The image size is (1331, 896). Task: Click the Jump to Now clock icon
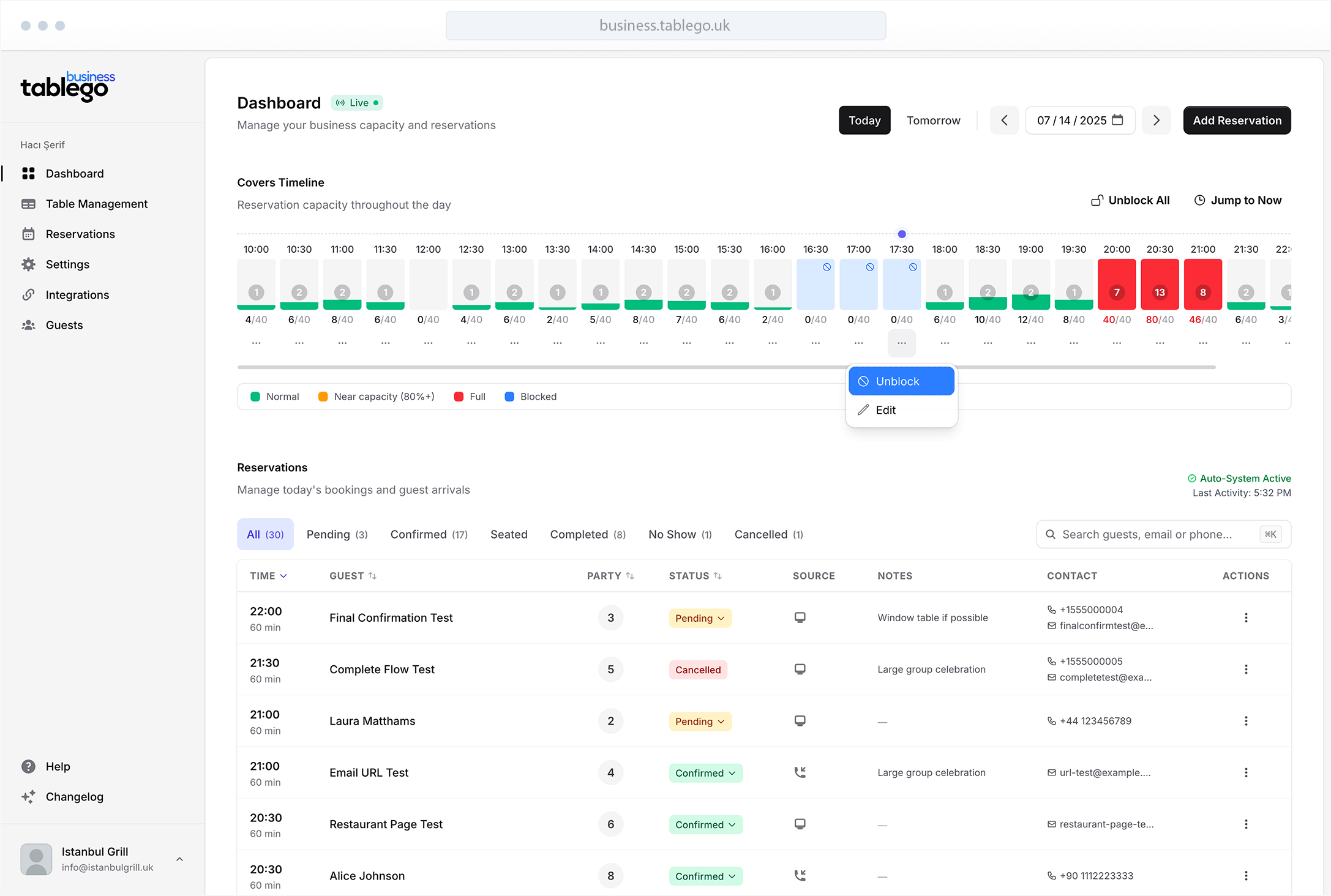[1199, 200]
